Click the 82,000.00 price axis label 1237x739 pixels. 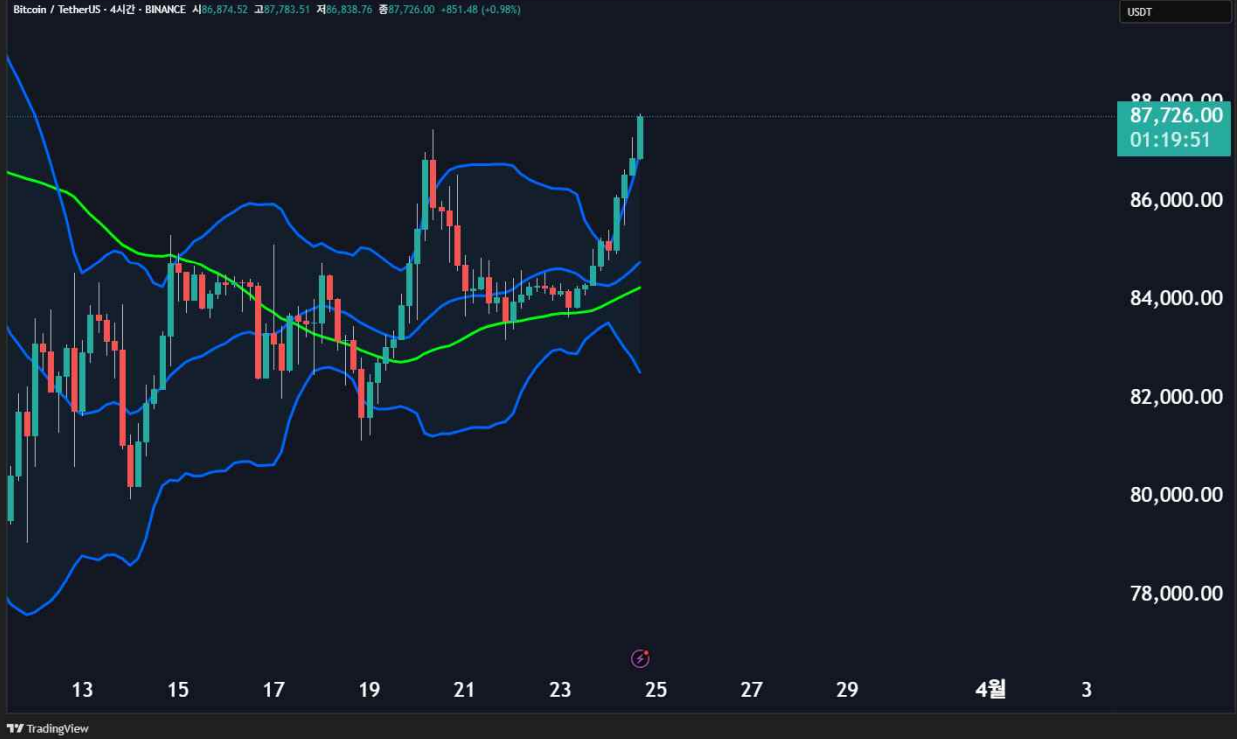pyautogui.click(x=1176, y=397)
